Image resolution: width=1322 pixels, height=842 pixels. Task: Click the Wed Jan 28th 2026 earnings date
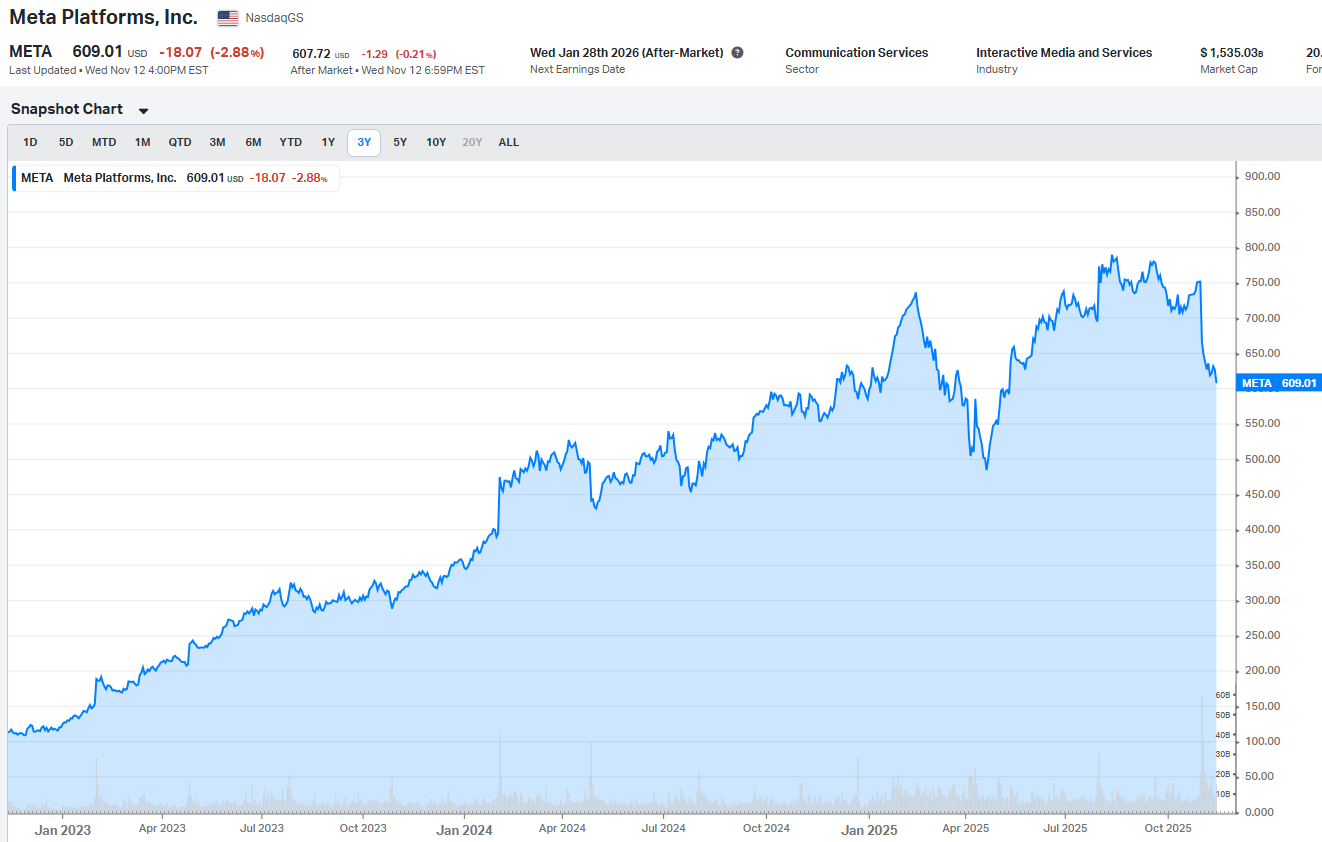pyautogui.click(x=627, y=53)
